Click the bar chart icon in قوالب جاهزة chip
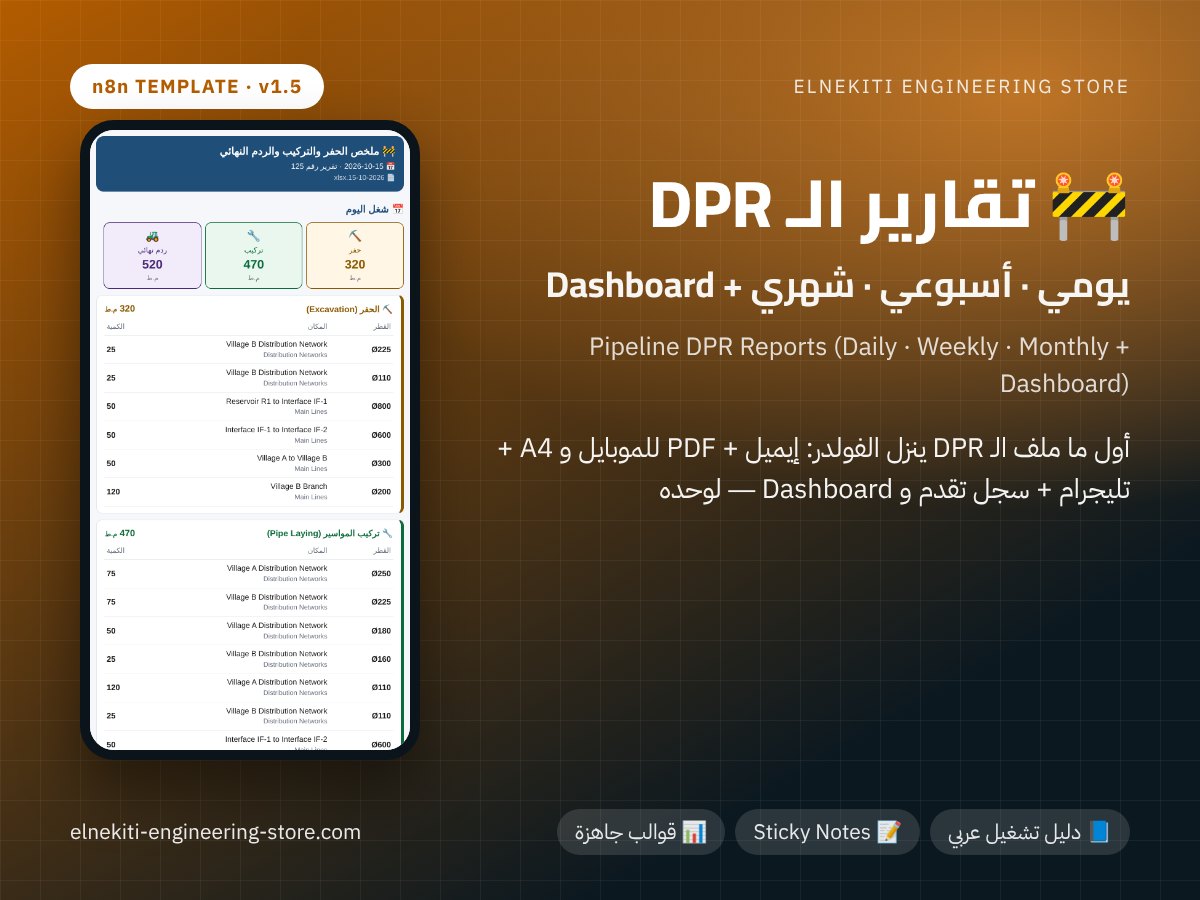 (694, 832)
